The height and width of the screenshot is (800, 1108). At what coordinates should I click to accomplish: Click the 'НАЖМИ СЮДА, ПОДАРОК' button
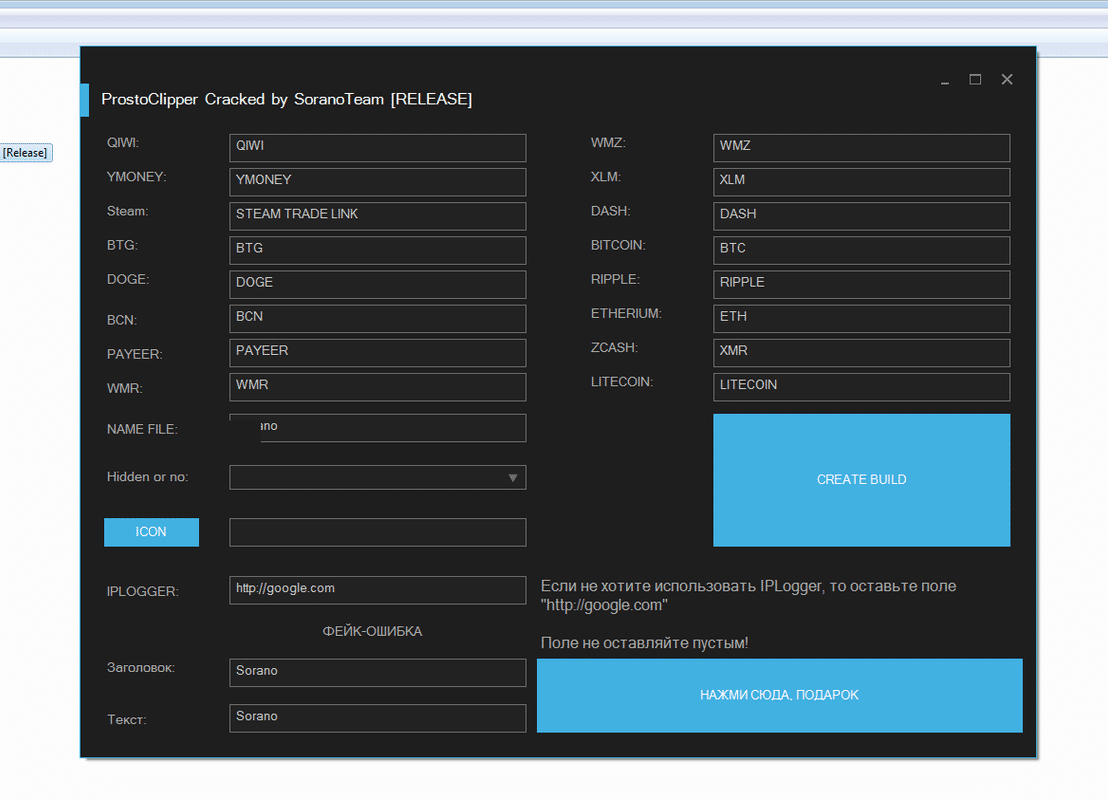point(779,695)
